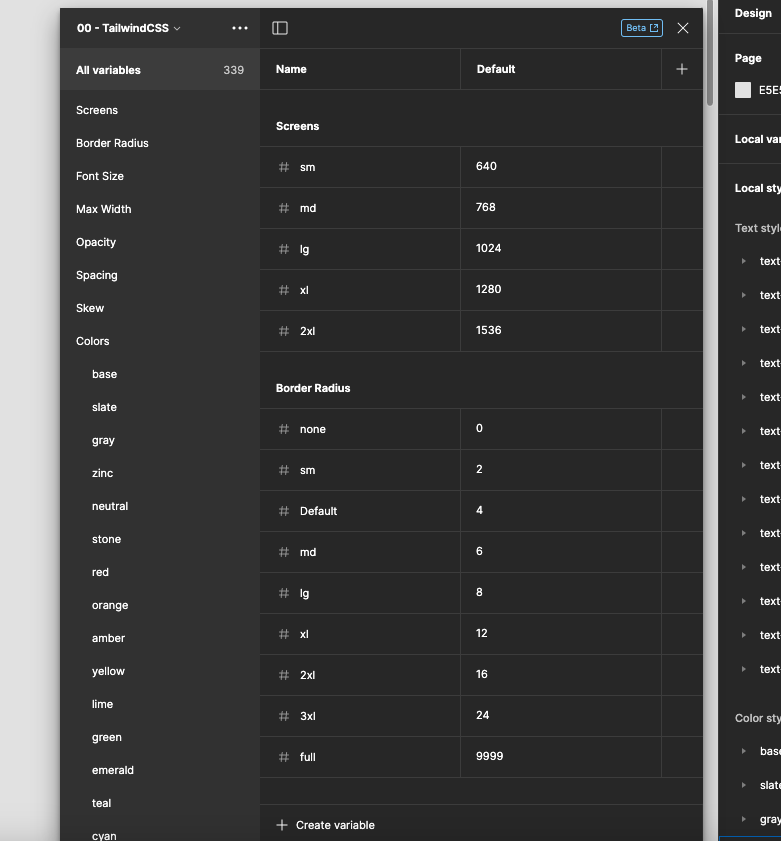This screenshot has height=841, width=781.
Task: Close the variables modal
Action: tap(683, 28)
